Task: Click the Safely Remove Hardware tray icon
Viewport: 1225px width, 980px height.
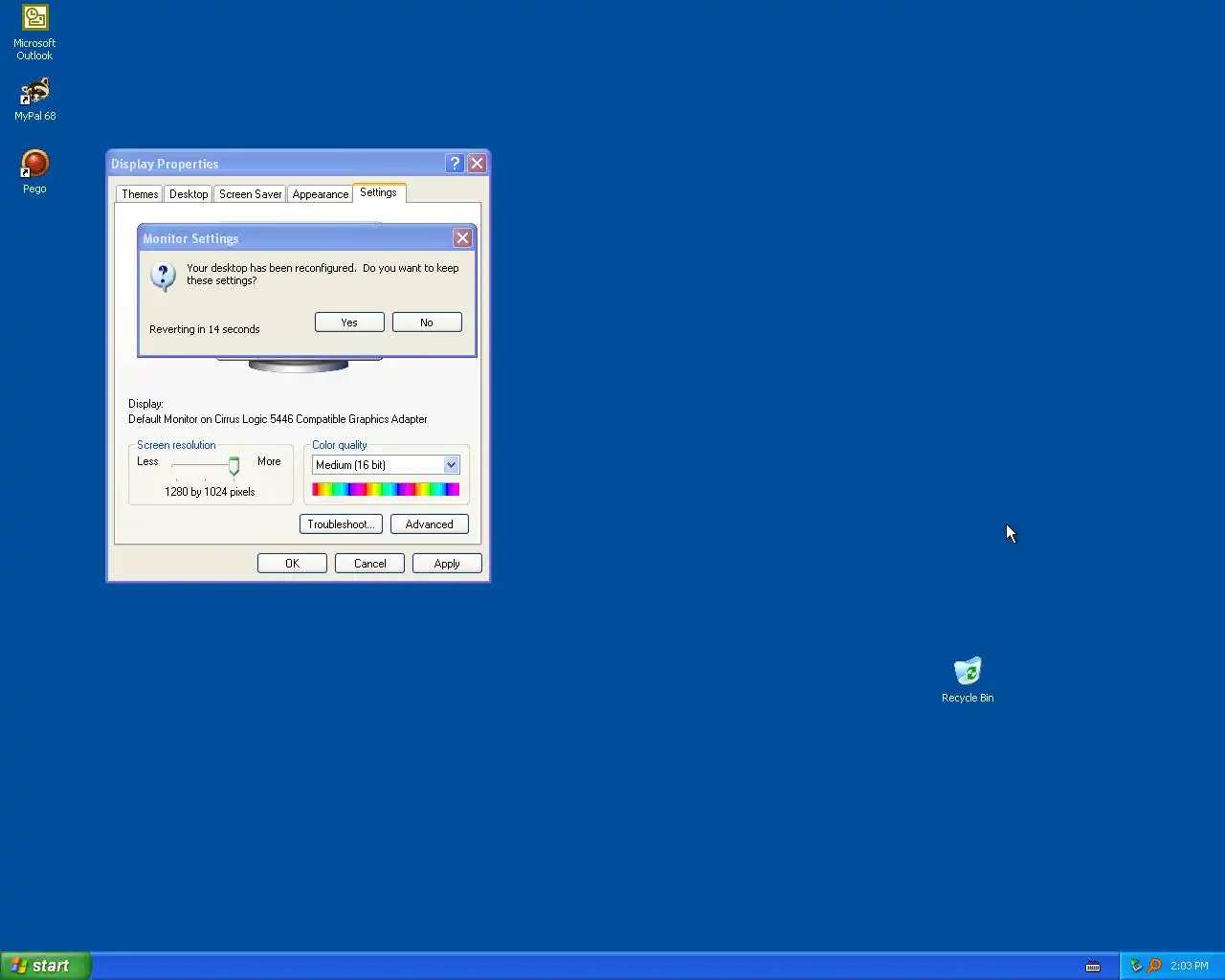Action: click(1136, 966)
